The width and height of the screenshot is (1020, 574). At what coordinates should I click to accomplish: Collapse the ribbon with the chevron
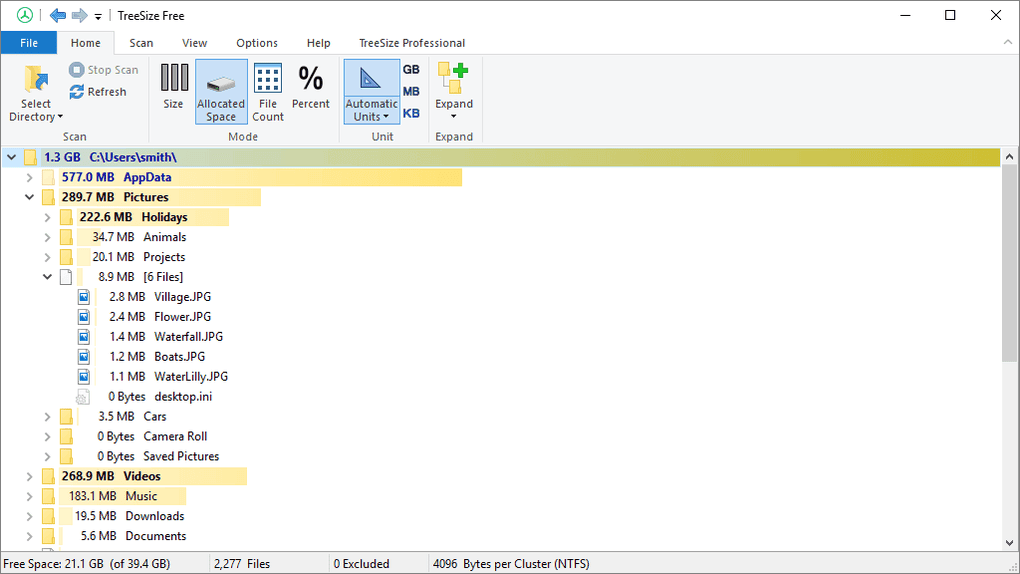coord(1008,42)
